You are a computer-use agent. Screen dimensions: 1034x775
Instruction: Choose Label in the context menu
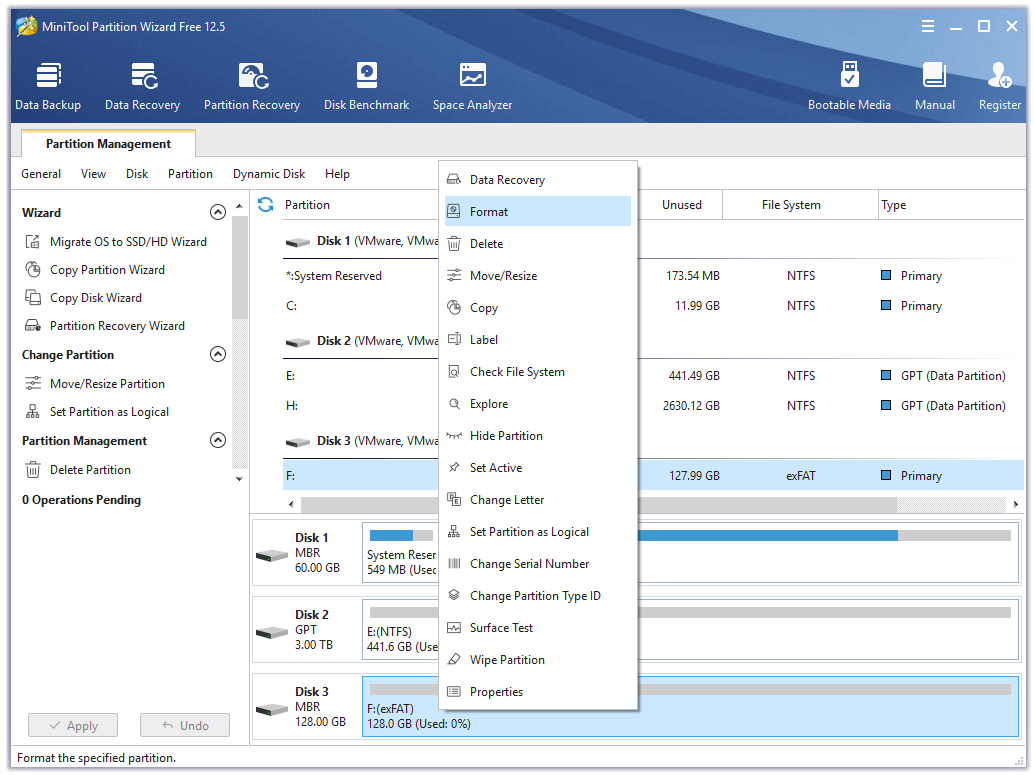(538, 340)
